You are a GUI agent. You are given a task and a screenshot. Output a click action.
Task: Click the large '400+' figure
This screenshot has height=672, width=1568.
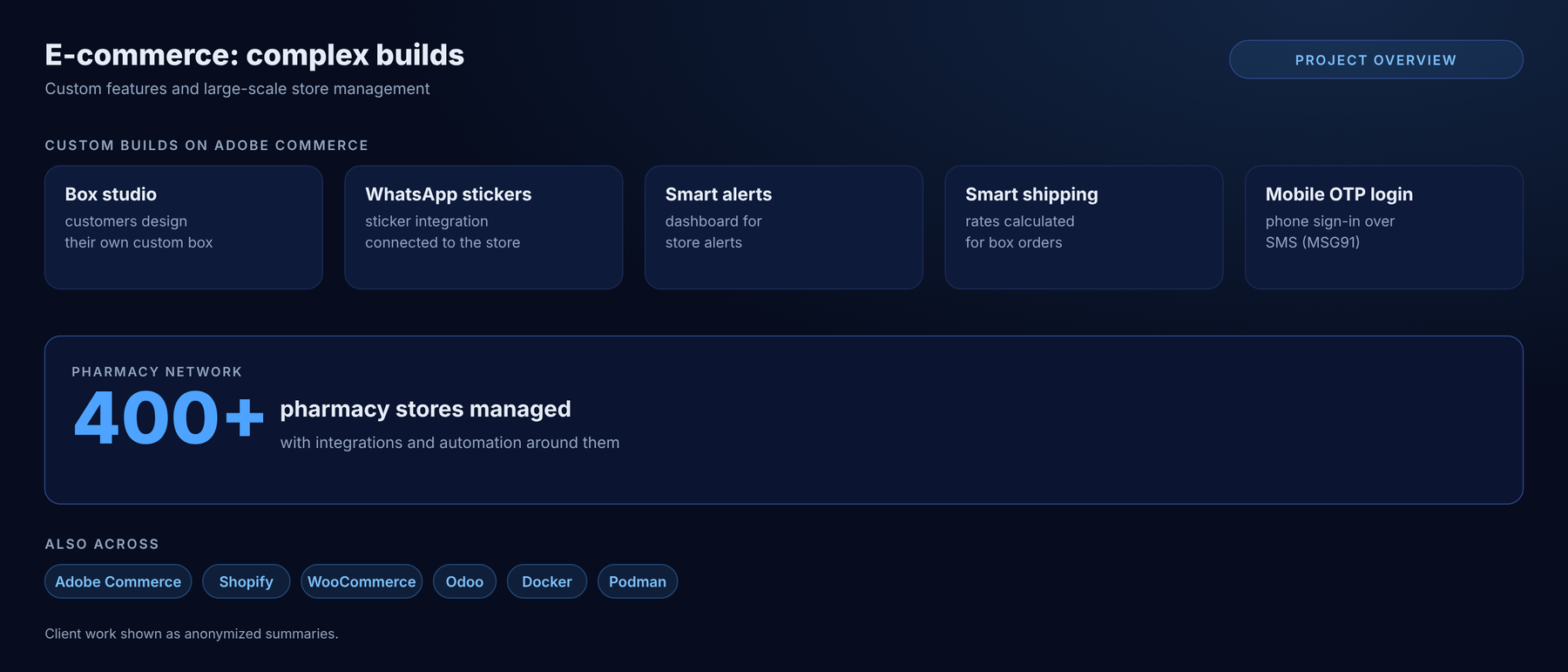pyautogui.click(x=169, y=418)
